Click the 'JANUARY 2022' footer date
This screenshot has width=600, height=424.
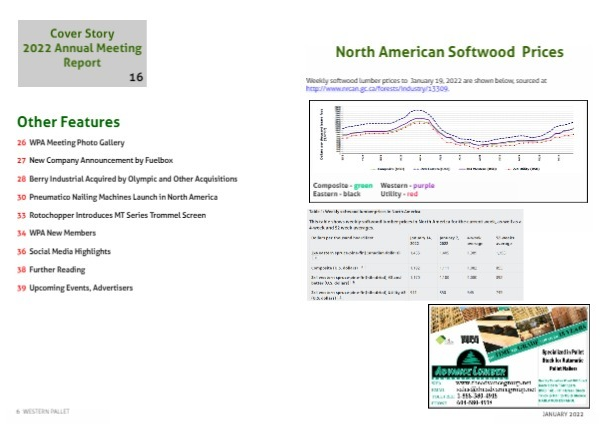[562, 414]
